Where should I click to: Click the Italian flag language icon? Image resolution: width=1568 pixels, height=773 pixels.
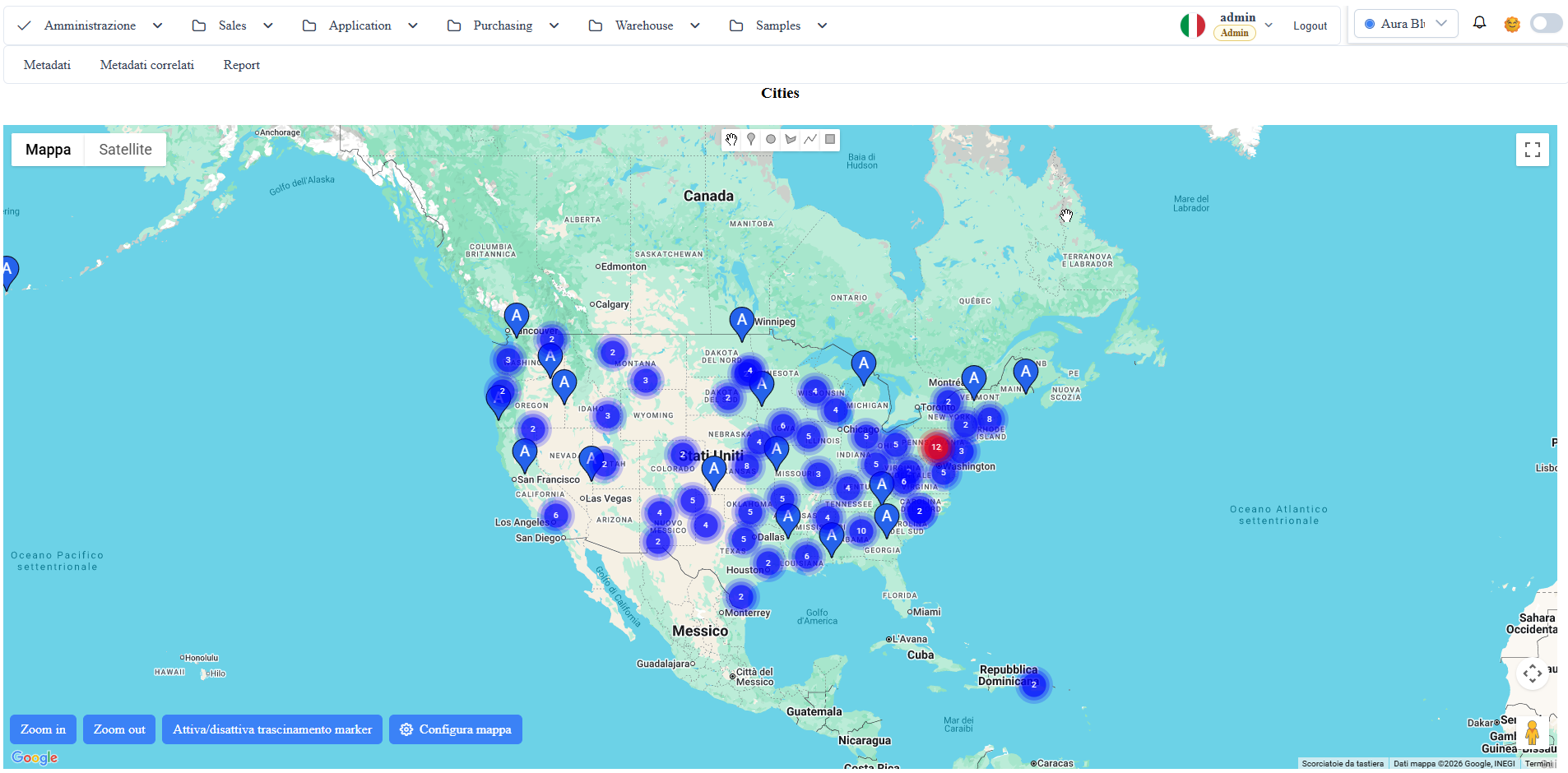(x=1192, y=25)
